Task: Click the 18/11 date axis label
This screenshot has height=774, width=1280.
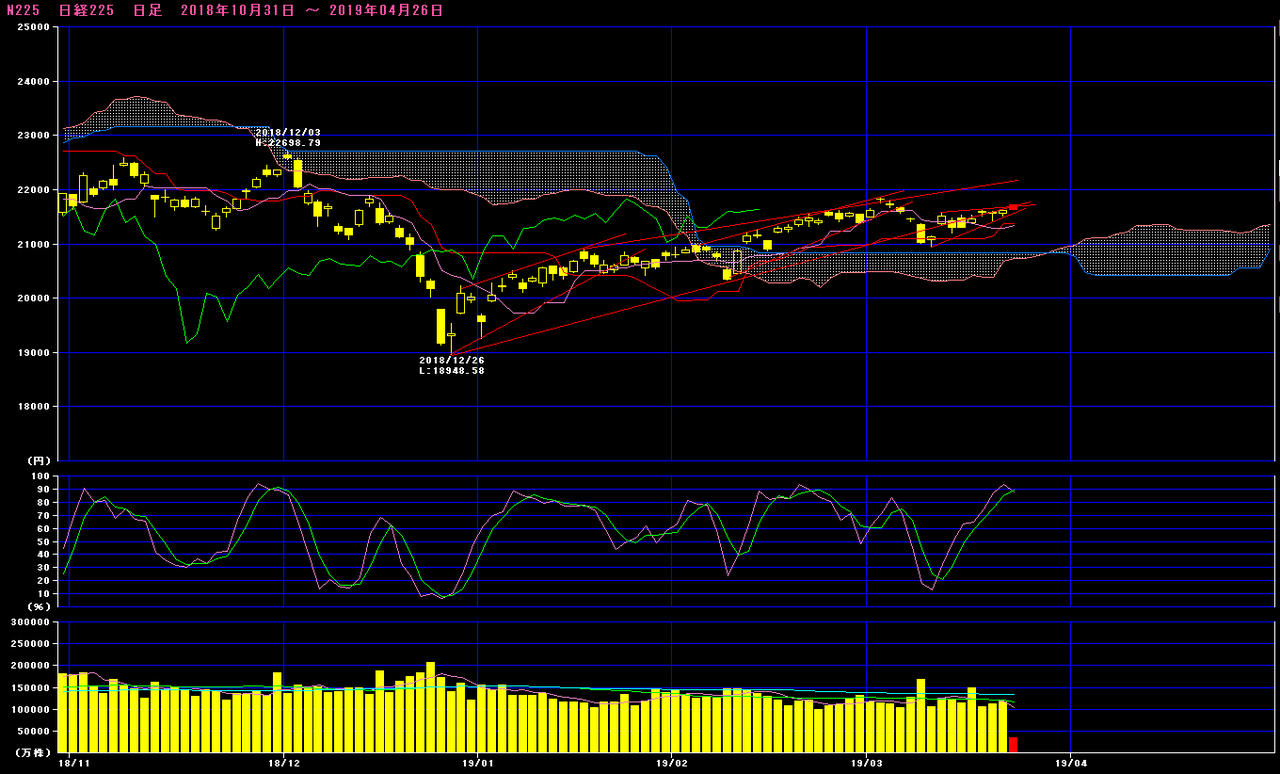Action: click(x=74, y=763)
